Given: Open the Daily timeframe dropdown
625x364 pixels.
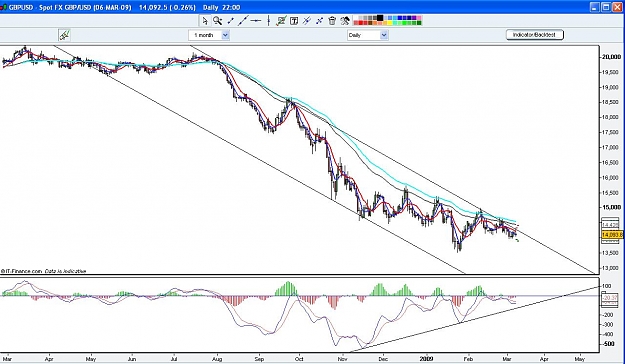Looking at the screenshot, I should [368, 35].
